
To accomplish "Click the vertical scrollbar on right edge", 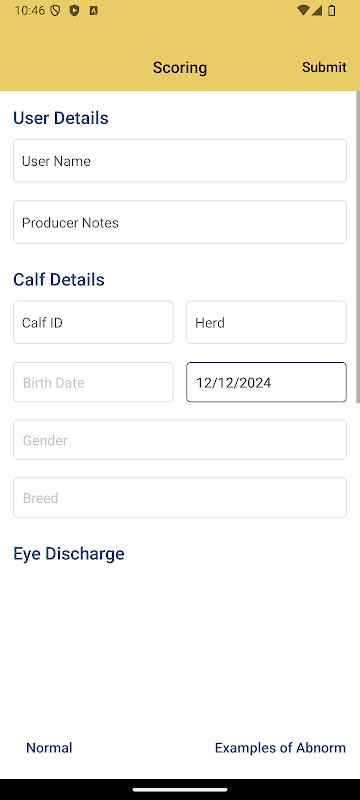I will (x=358, y=247).
